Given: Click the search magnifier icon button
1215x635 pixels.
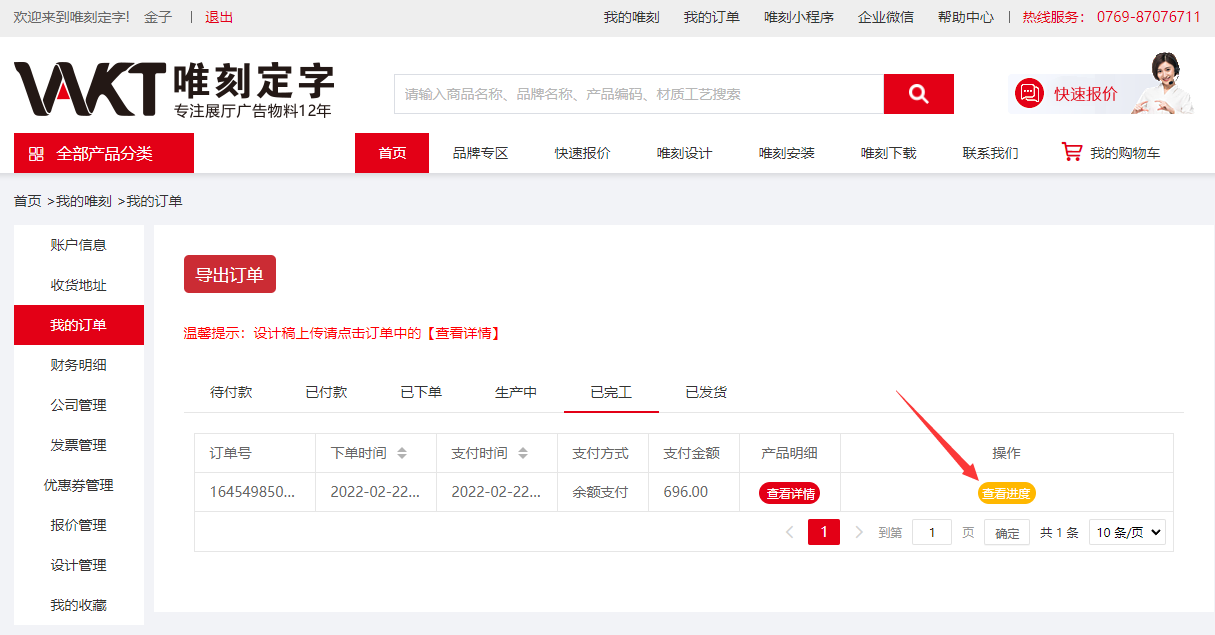Looking at the screenshot, I should pyautogui.click(x=918, y=94).
